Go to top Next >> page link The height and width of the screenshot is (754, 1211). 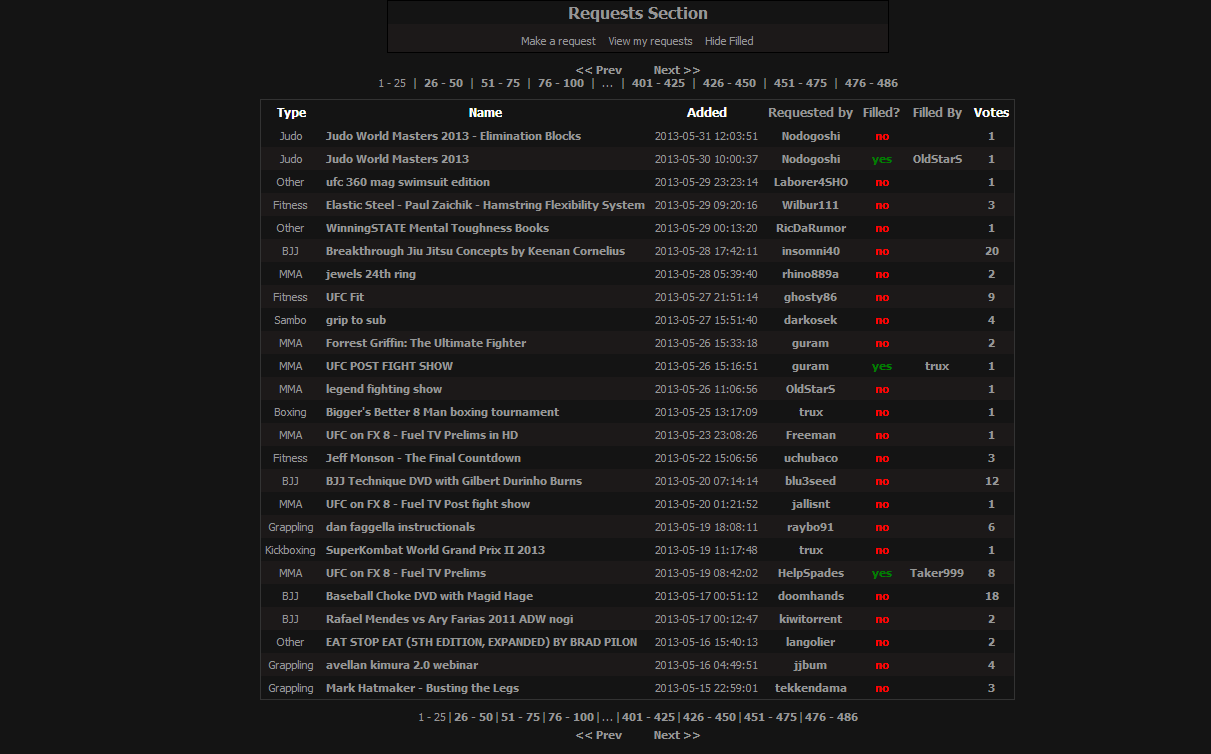coord(677,70)
